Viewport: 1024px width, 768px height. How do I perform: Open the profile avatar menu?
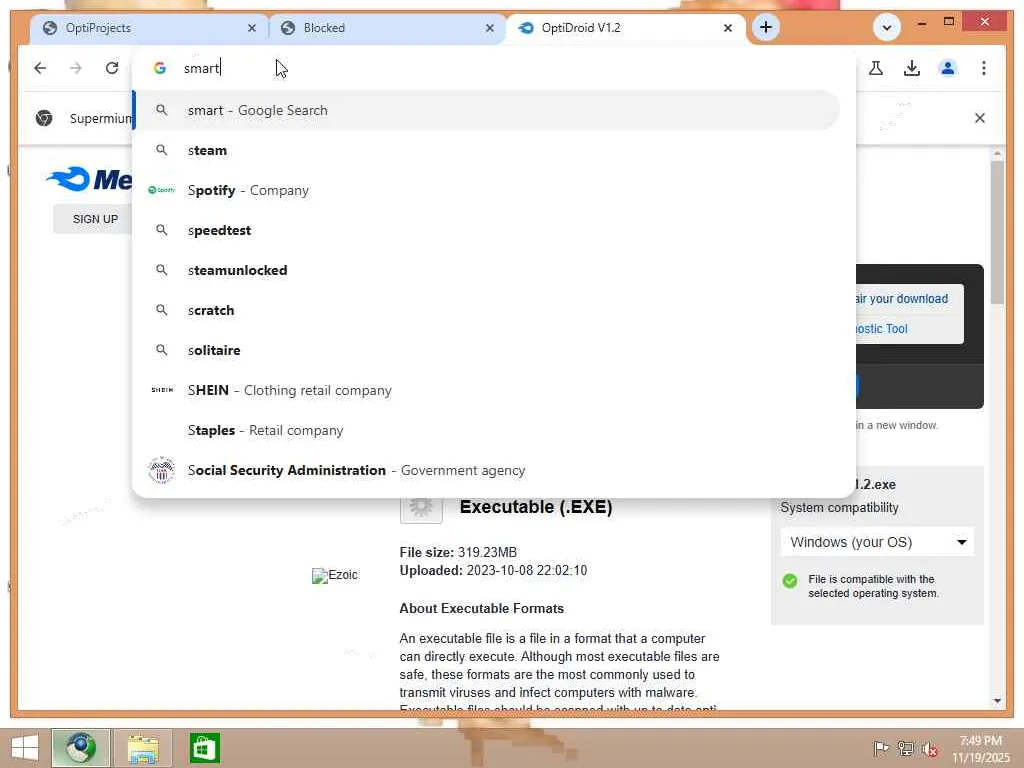coord(948,68)
